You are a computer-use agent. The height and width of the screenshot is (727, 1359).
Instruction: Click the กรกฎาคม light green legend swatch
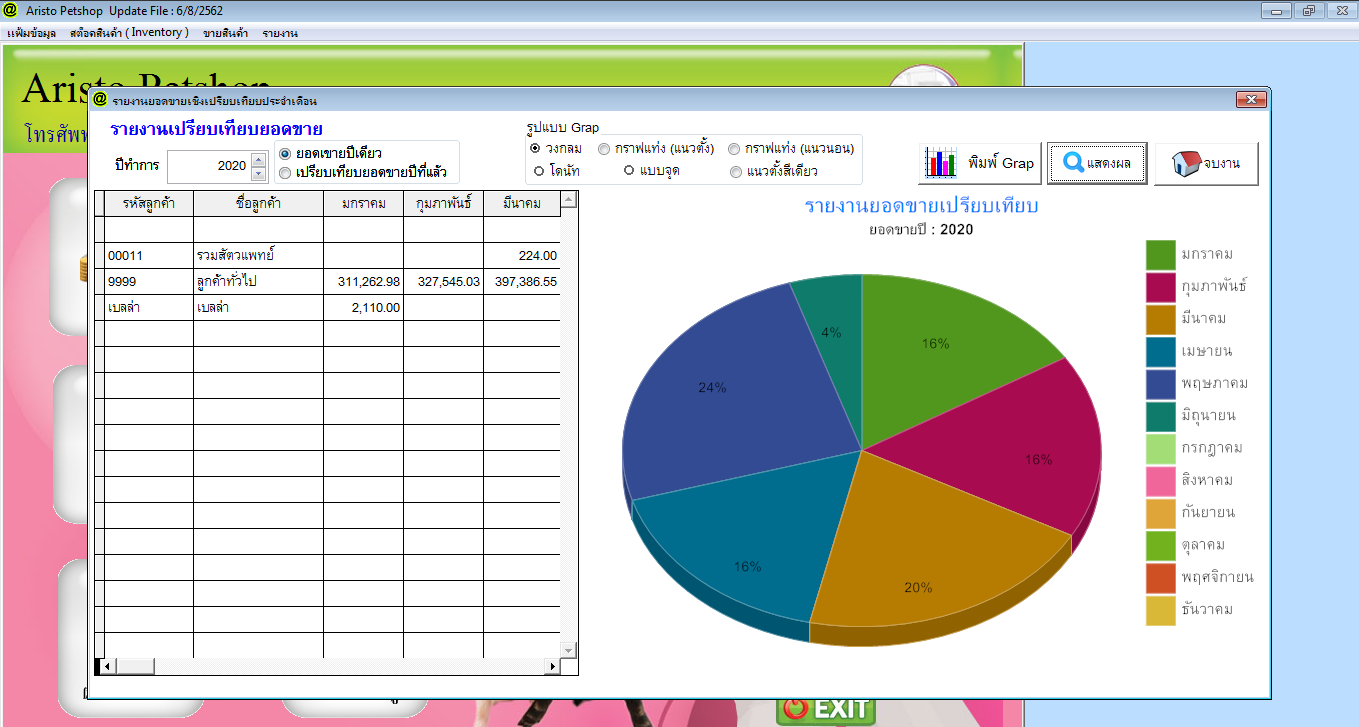(1161, 449)
